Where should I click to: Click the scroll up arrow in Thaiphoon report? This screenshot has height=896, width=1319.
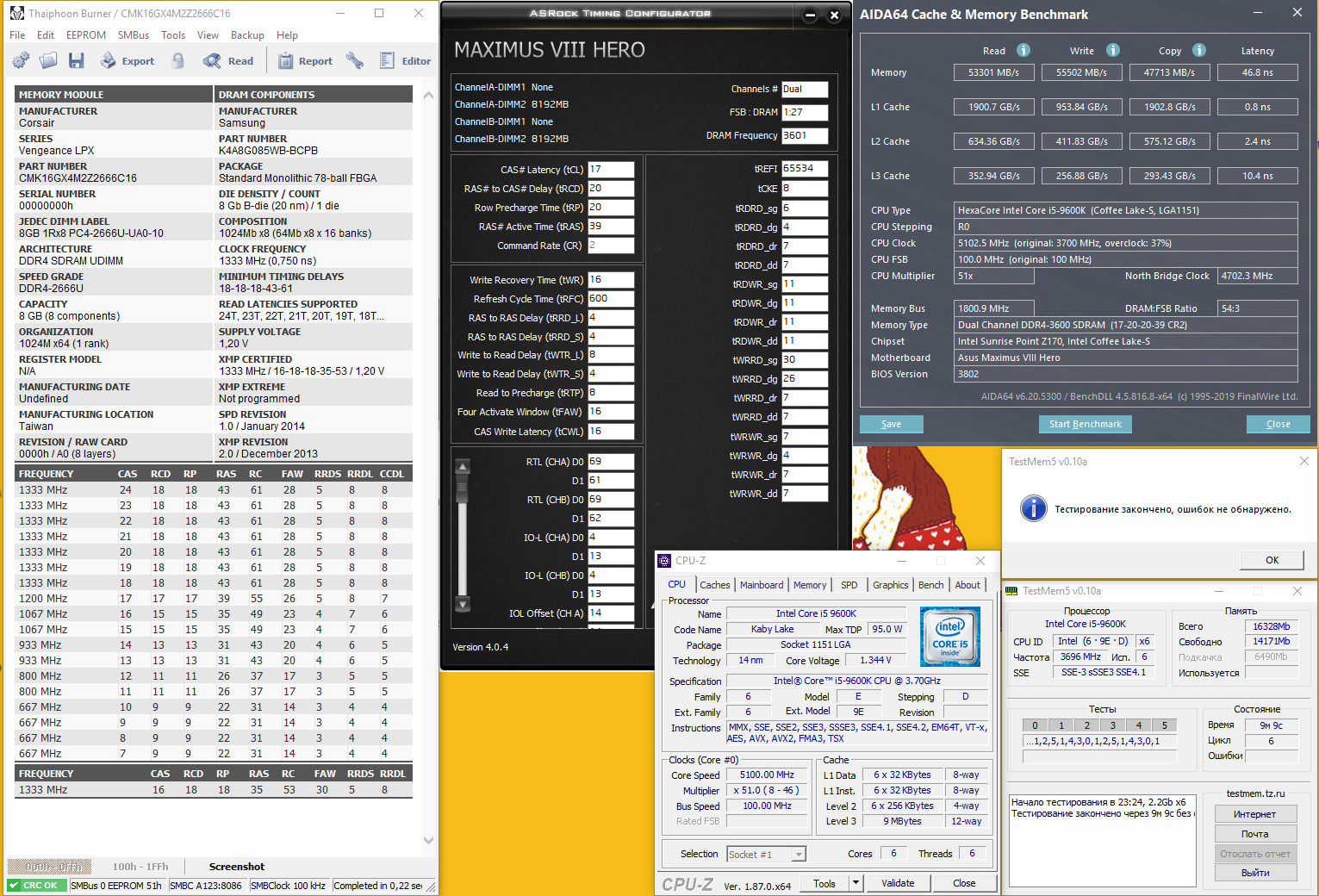(x=428, y=95)
